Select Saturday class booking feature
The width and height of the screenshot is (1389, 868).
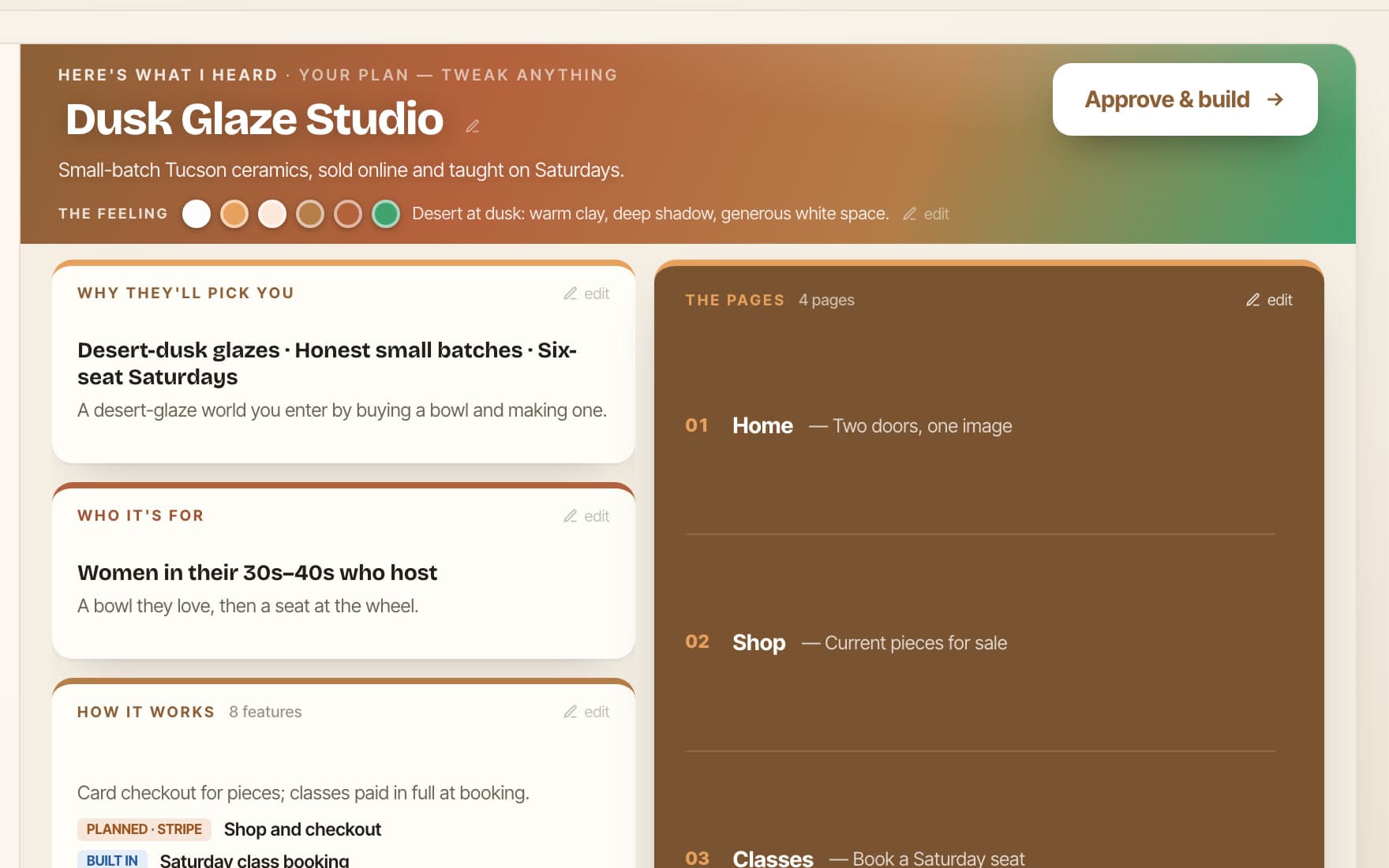254,860
